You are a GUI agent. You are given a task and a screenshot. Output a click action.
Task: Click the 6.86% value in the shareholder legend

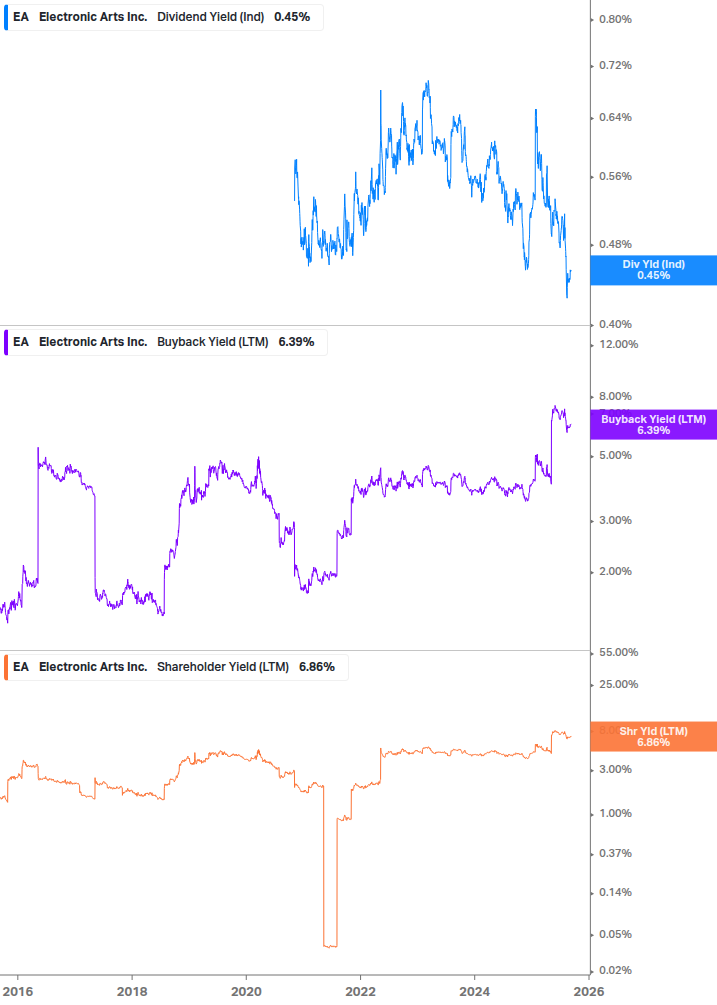(317, 667)
